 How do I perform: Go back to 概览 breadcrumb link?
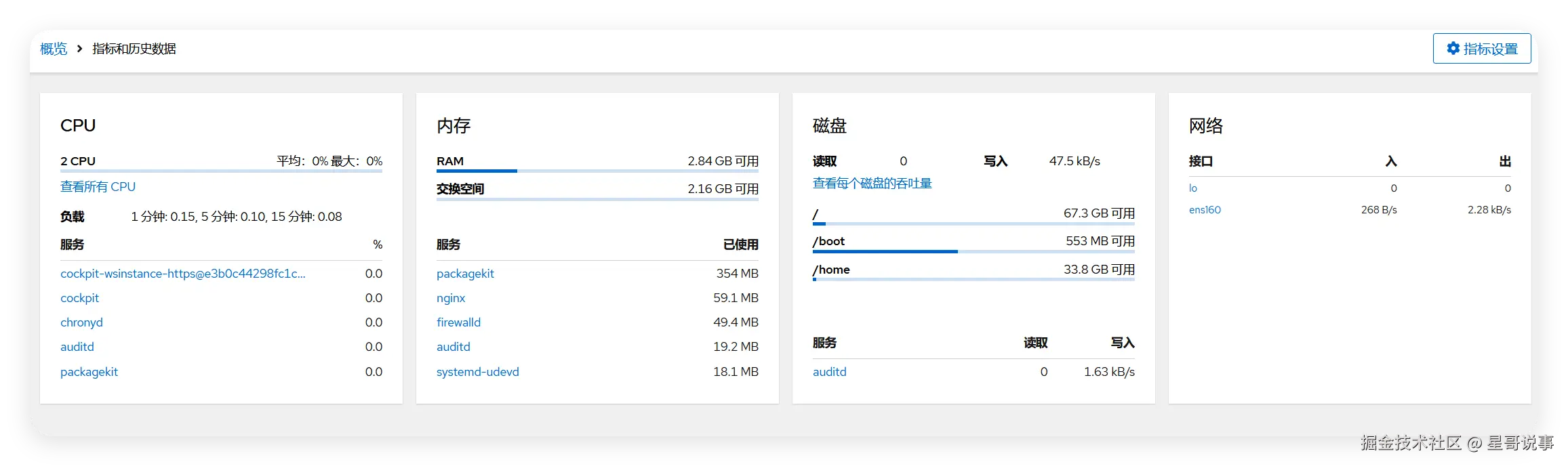click(54, 49)
